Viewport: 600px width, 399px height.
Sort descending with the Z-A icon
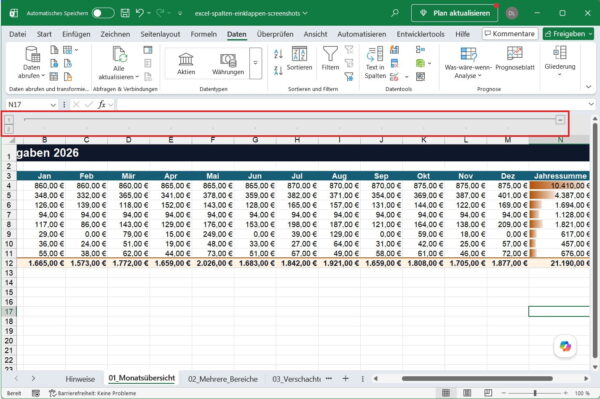(278, 70)
